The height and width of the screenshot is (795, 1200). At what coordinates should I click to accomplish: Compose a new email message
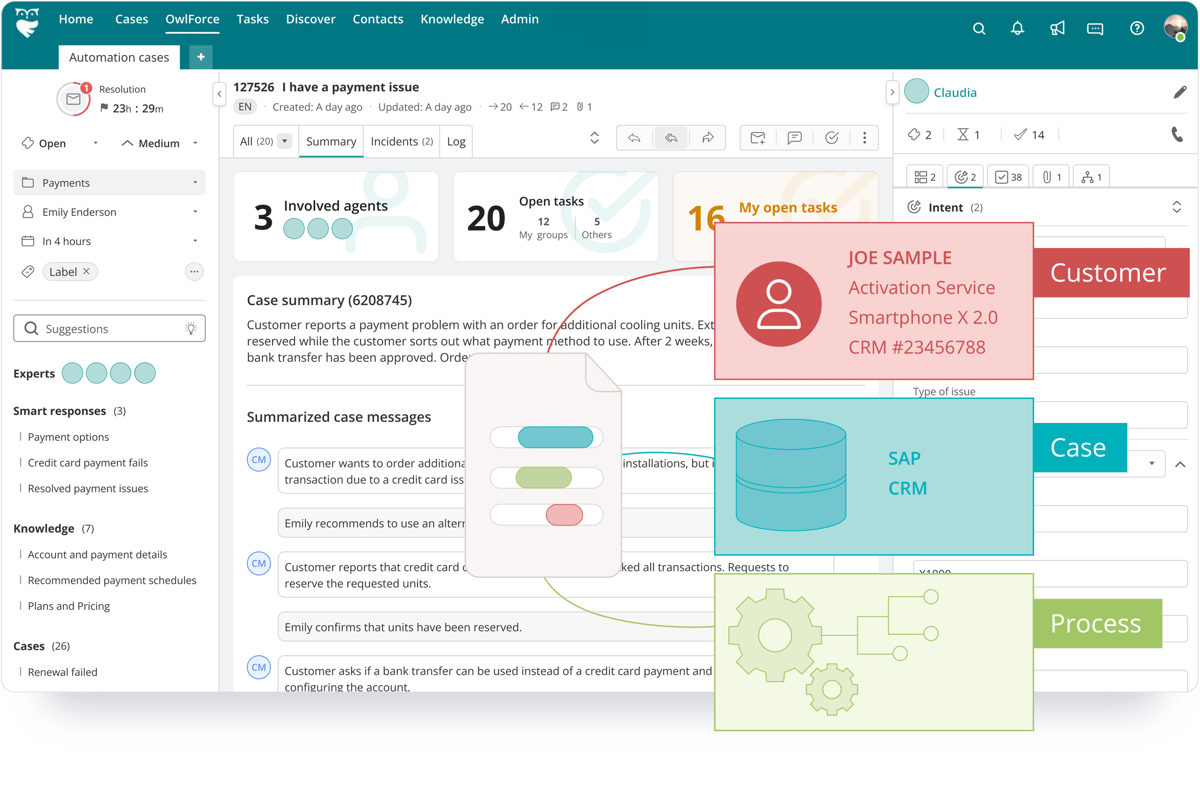[x=758, y=138]
